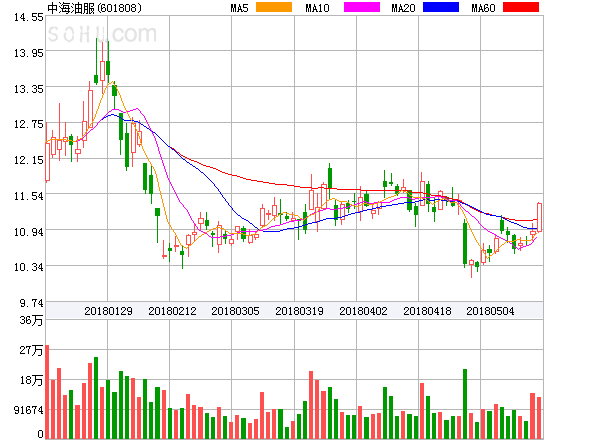Click the 13.35 price axis label
Image resolution: width=600 pixels, height=440 pixels.
pyautogui.click(x=29, y=89)
